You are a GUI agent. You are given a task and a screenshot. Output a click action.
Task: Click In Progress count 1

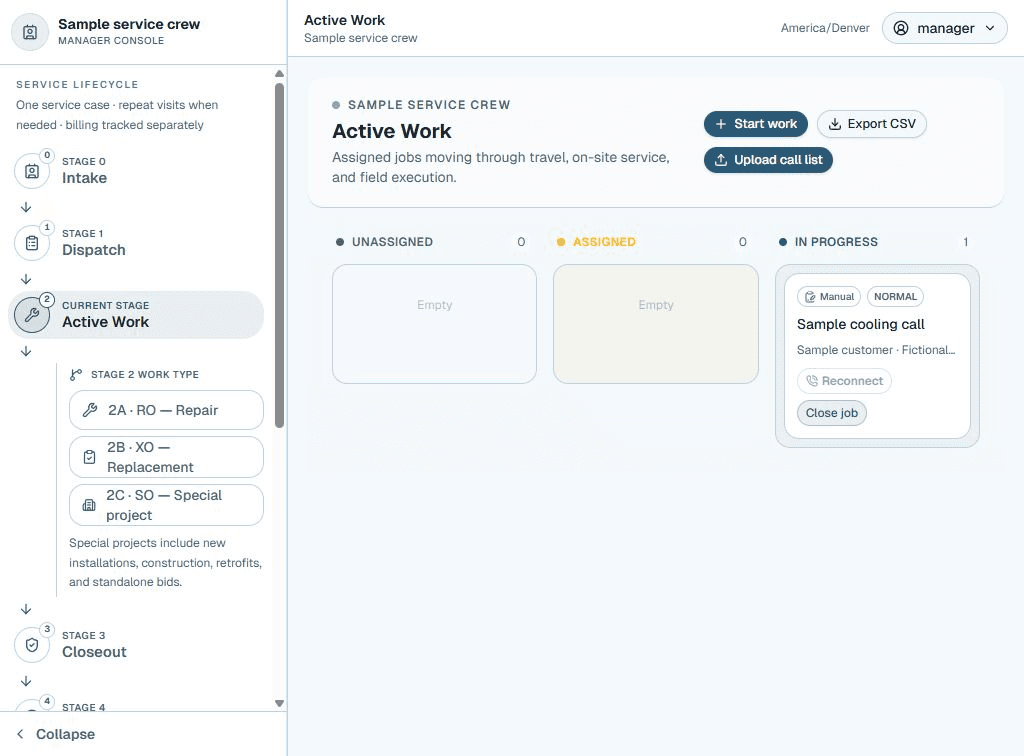[x=965, y=242]
